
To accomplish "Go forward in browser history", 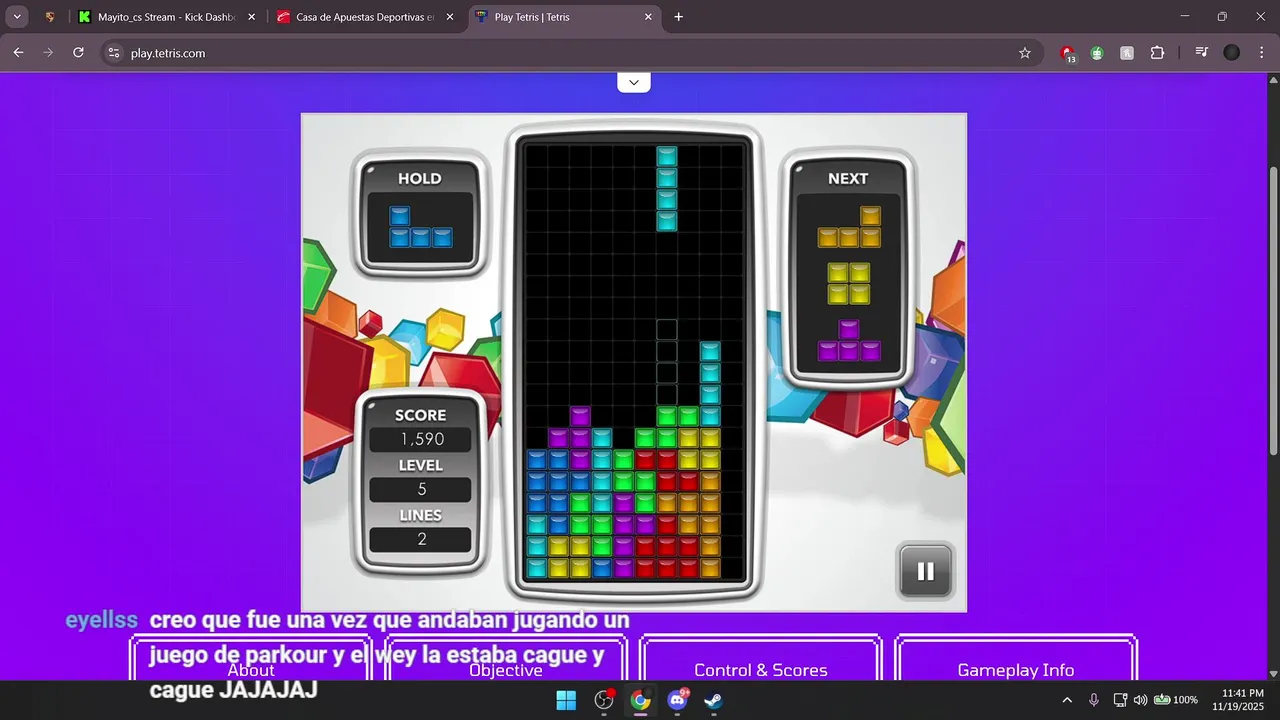I will (48, 53).
